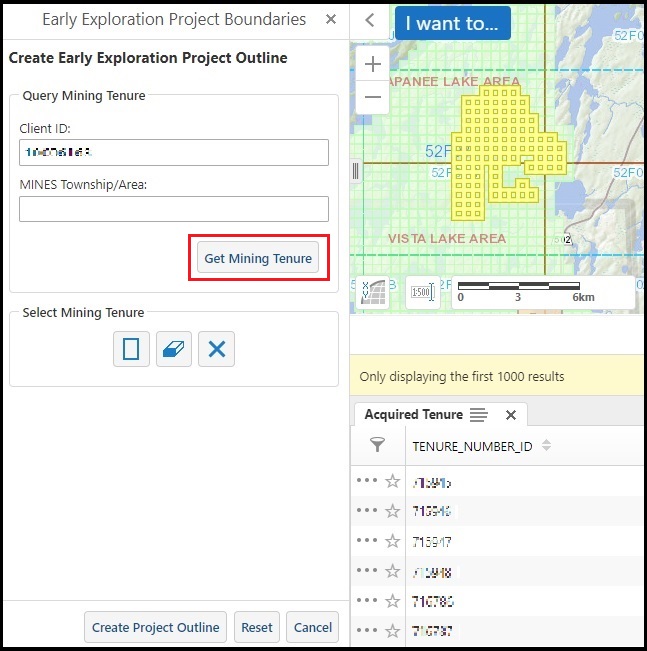Toggle the star on the last tenure row
Viewport: 647px width, 651px height.
393,631
